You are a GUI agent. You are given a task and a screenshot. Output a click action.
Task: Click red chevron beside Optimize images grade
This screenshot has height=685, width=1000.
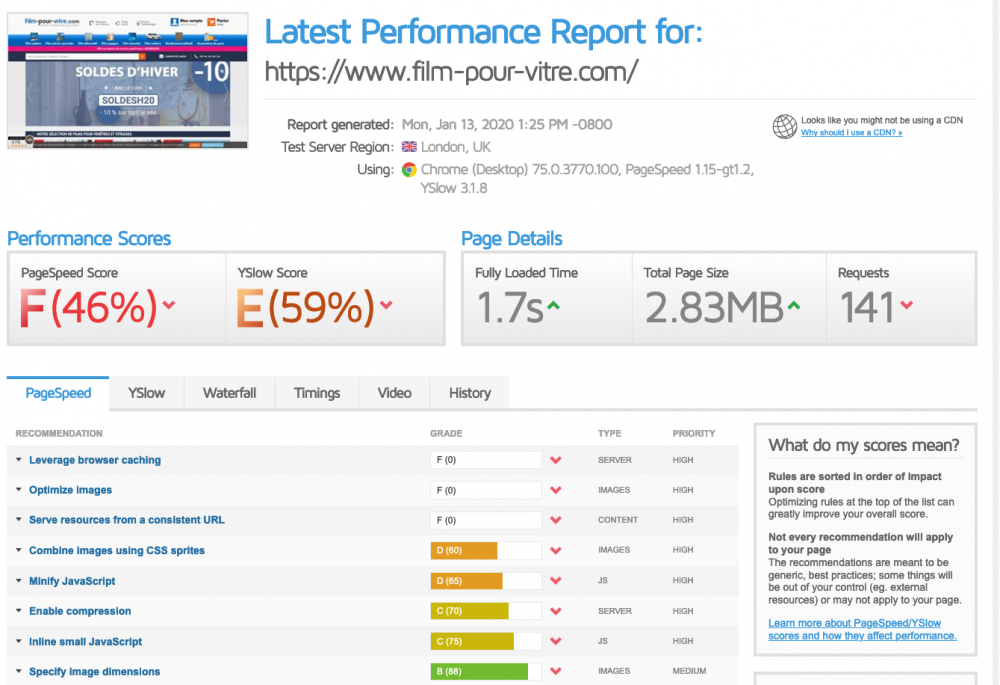click(555, 490)
